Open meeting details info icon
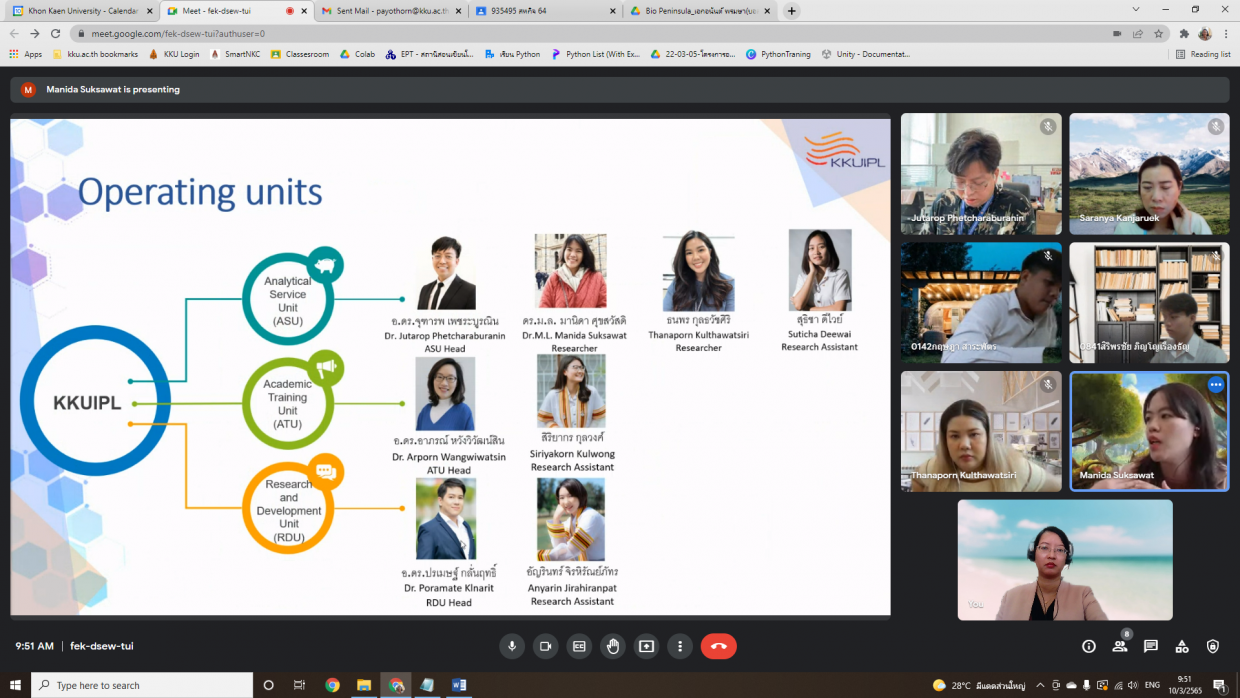Screen dimensions: 1240x698 click(1089, 646)
